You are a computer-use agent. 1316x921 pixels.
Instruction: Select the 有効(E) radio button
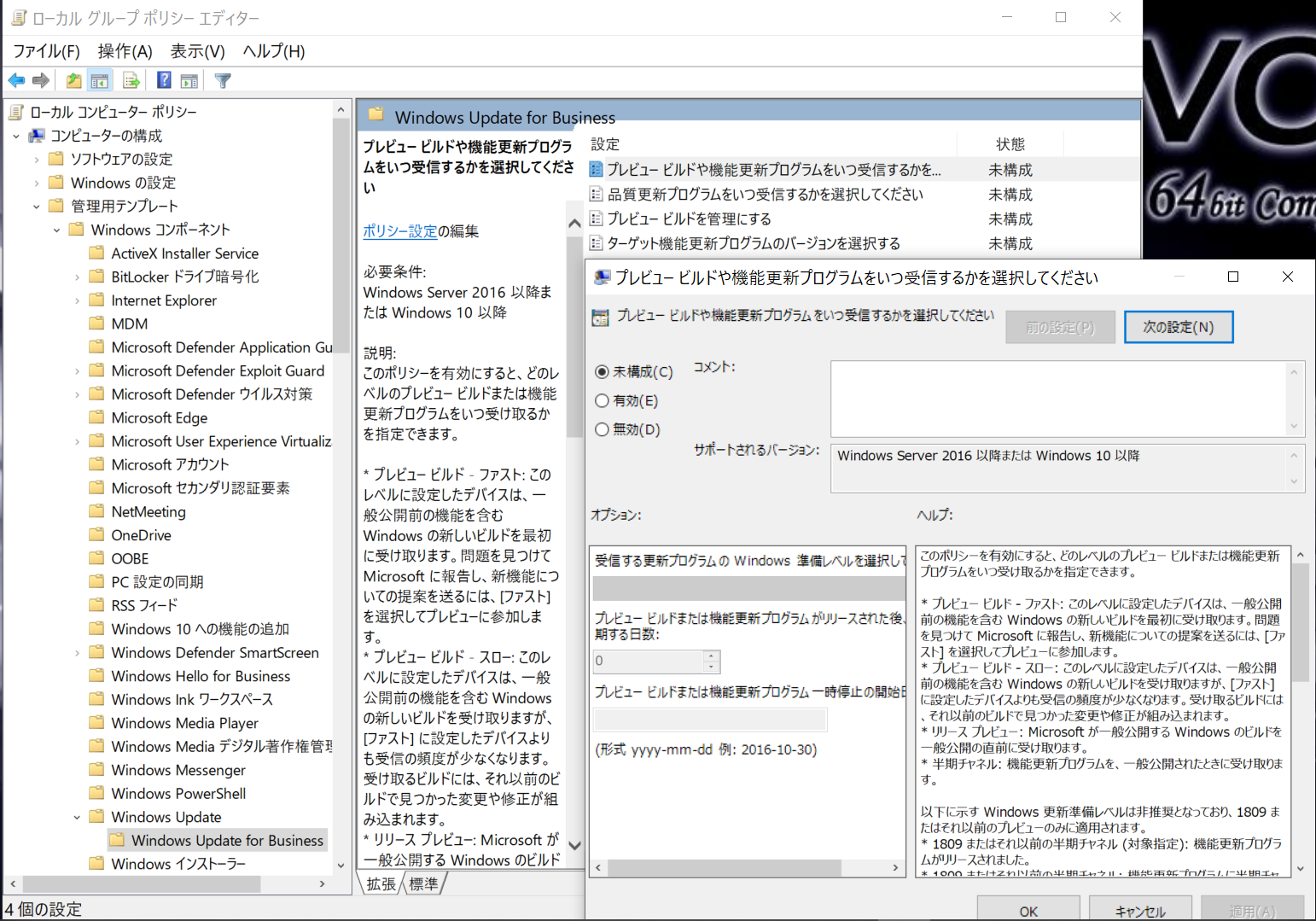(603, 400)
